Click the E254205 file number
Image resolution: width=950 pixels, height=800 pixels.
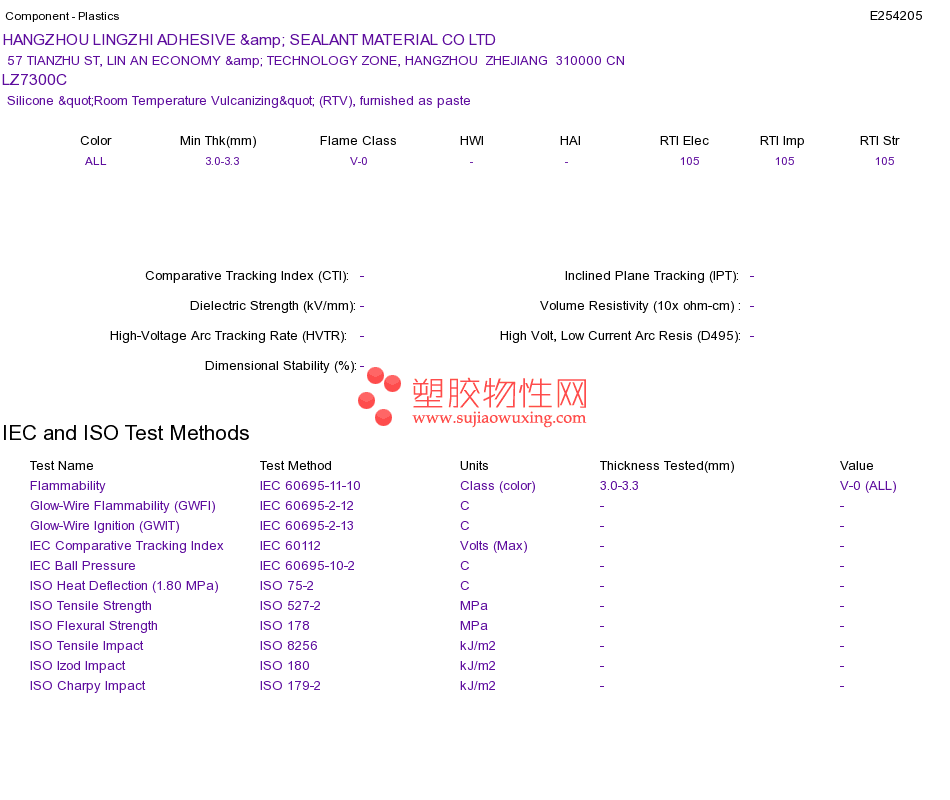[895, 16]
